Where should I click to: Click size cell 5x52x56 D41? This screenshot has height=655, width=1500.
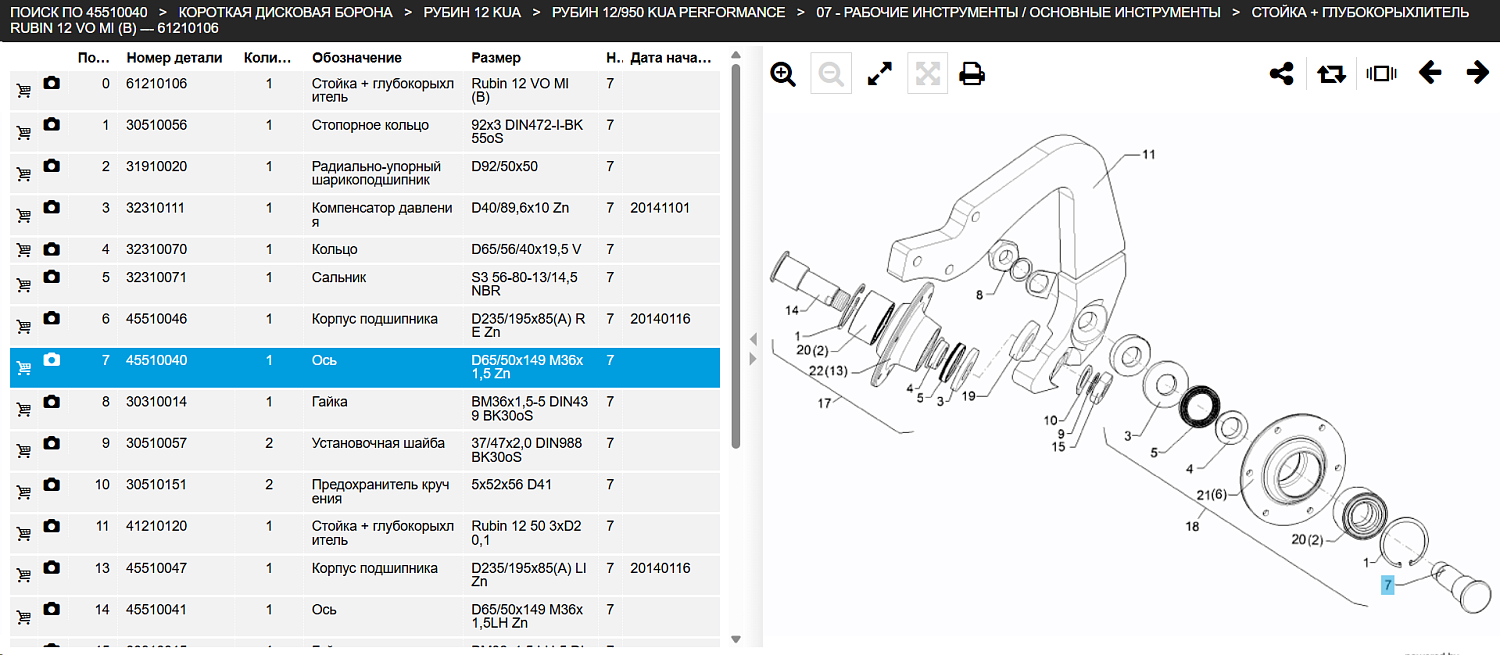point(511,484)
